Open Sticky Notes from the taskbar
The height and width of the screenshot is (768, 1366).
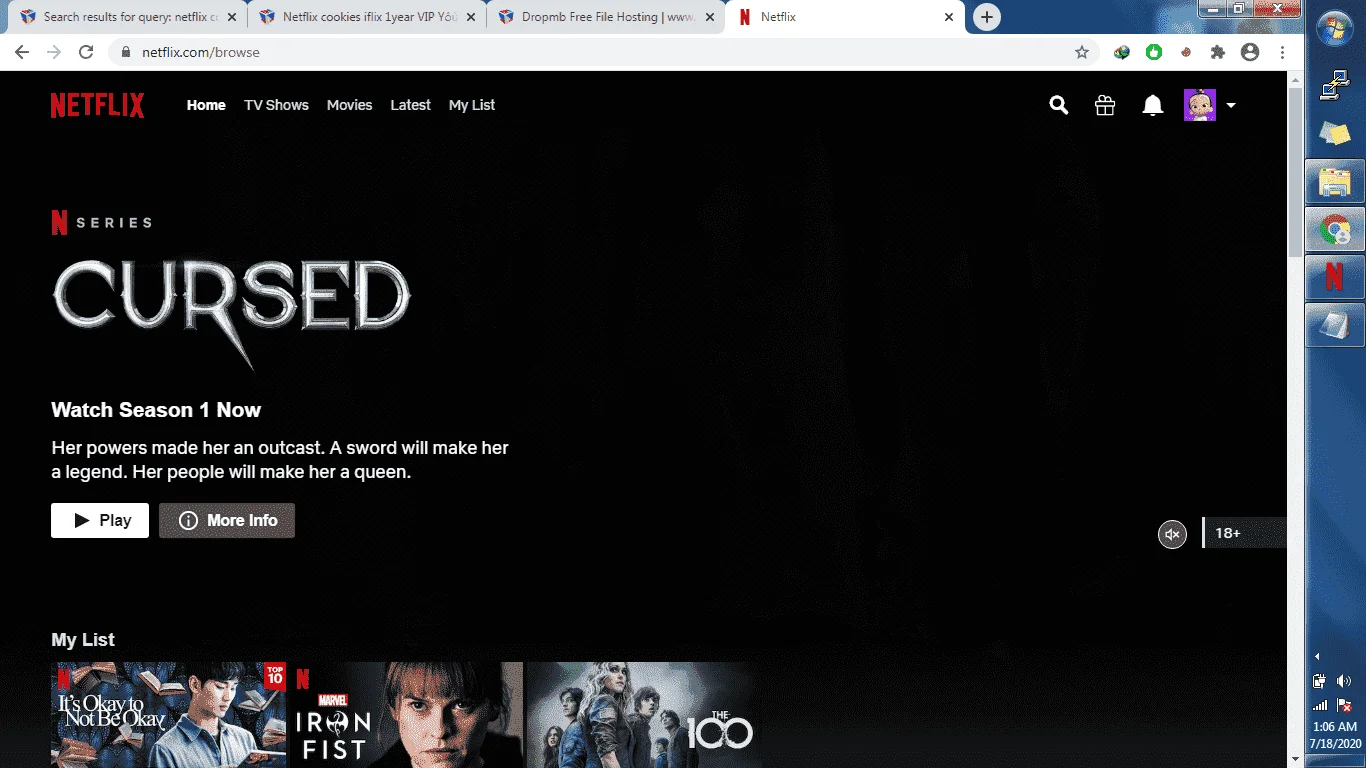tap(1335, 133)
